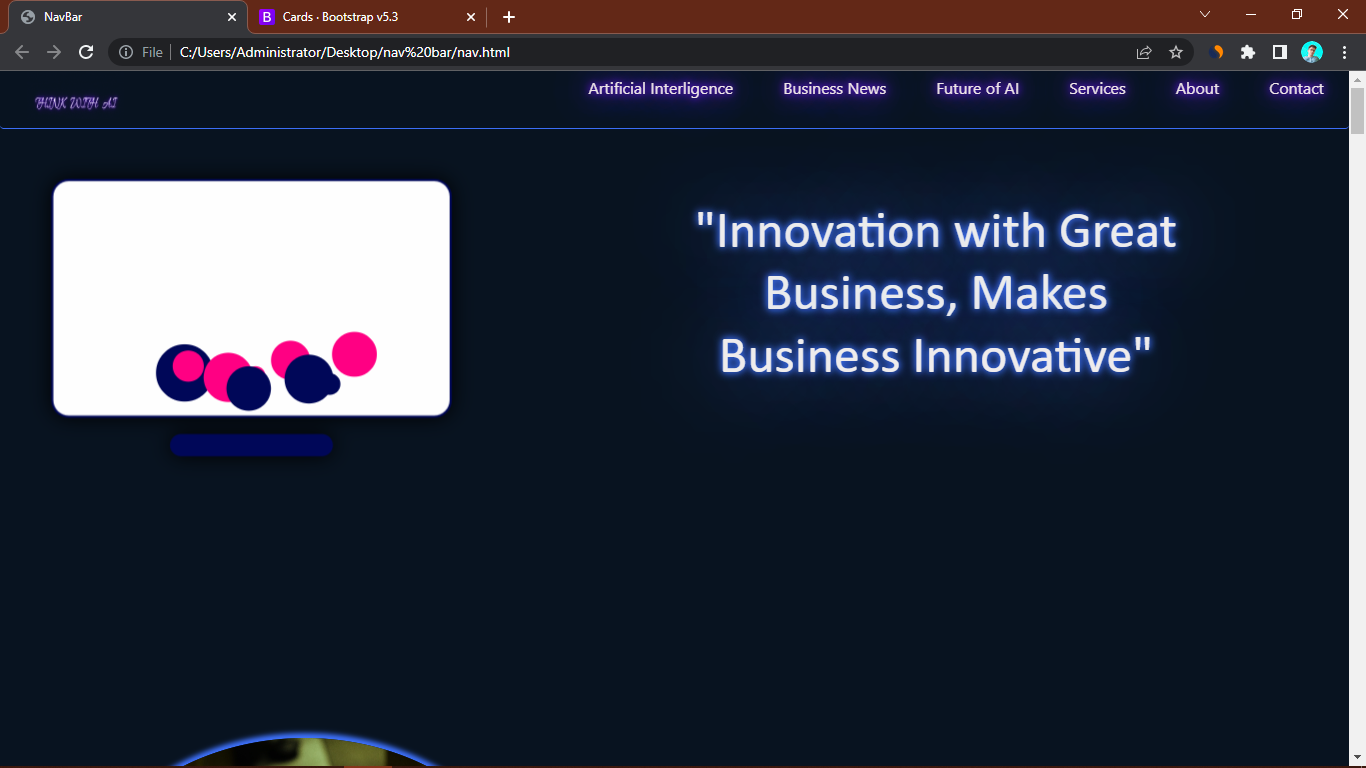The image size is (1366, 768).
Task: Toggle the browser side panel
Action: 1279,52
